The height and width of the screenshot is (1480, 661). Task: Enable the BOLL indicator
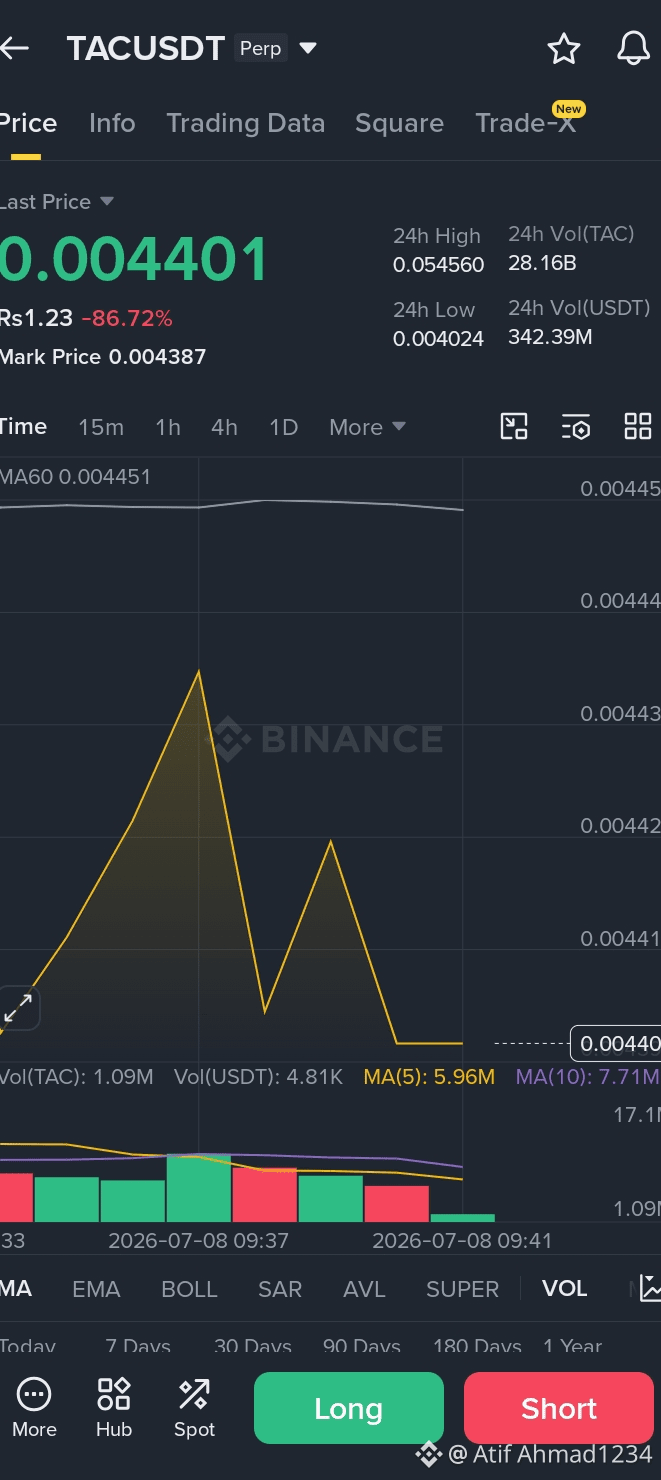pos(189,1289)
